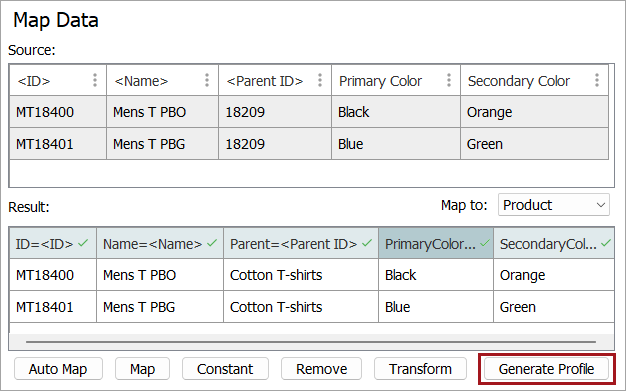
Task: Select result cell Orange
Action: 554,275
